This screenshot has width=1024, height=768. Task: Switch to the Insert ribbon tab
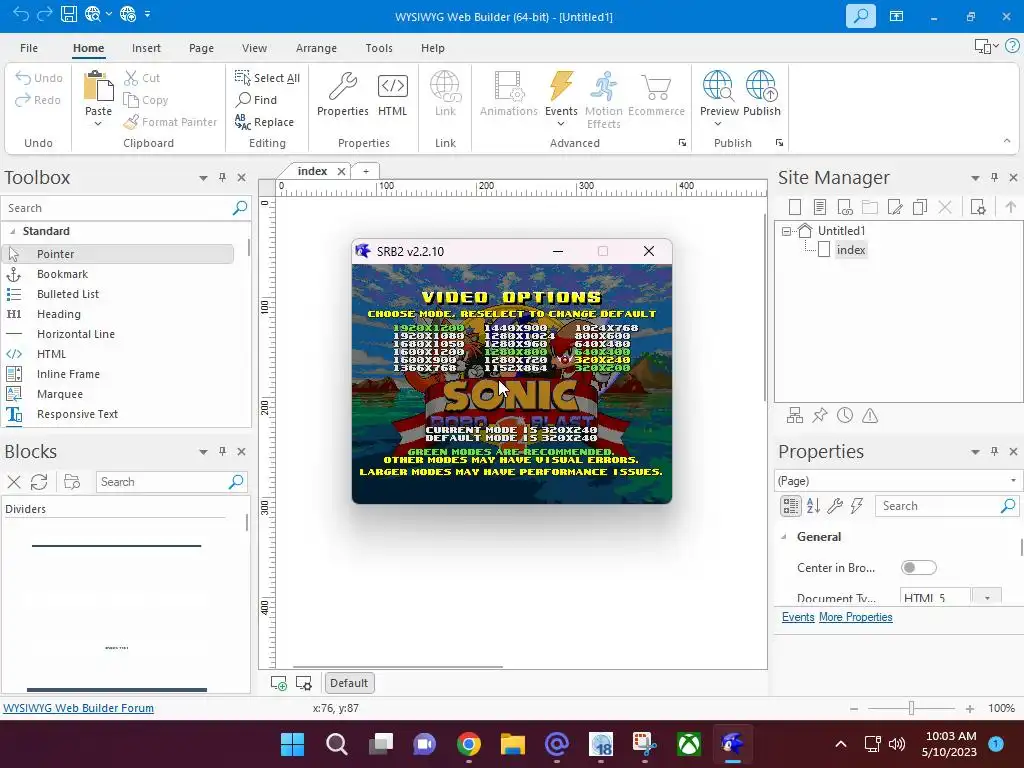coord(146,48)
